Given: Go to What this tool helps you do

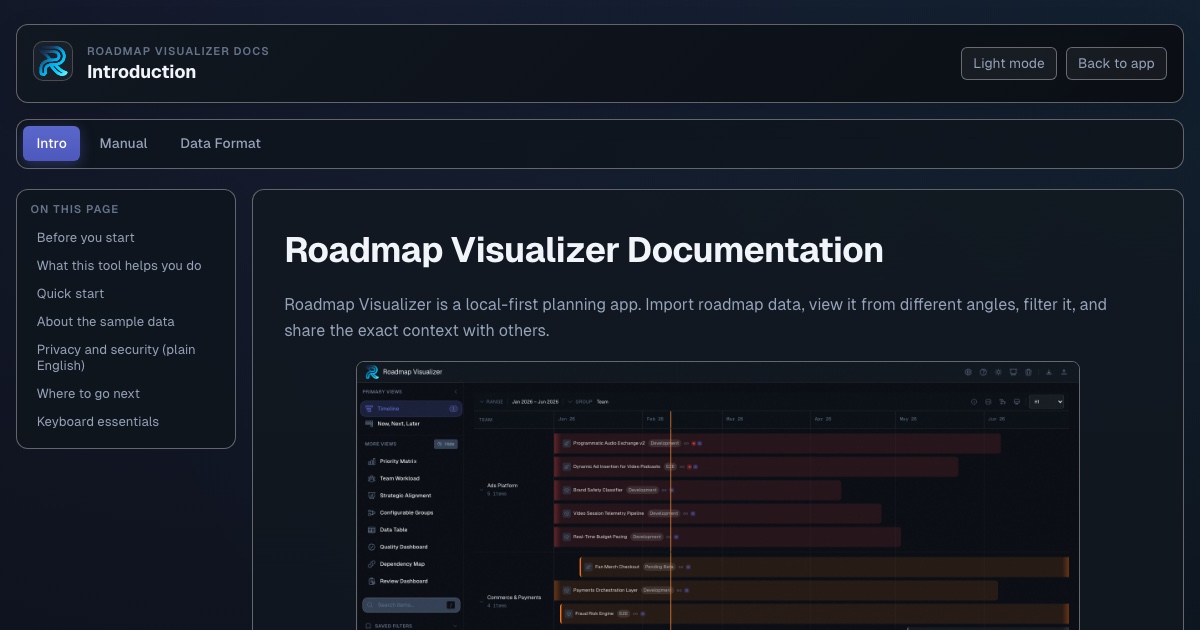Looking at the screenshot, I should coord(119,265).
